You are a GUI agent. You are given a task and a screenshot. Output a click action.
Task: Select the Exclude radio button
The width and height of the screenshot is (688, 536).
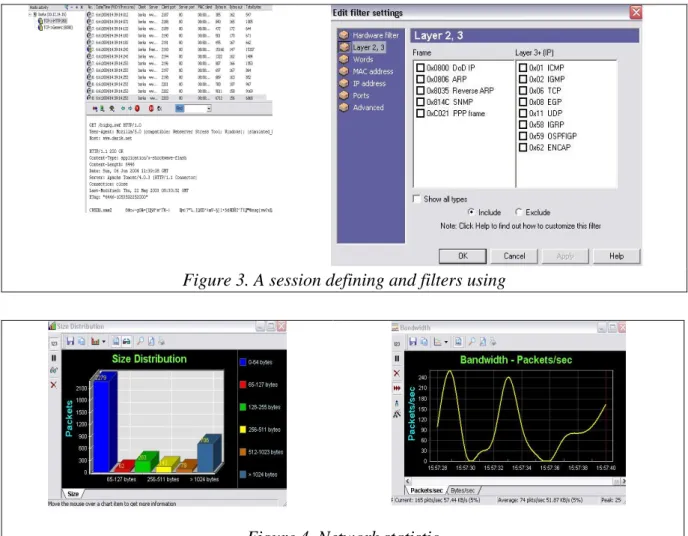(519, 212)
